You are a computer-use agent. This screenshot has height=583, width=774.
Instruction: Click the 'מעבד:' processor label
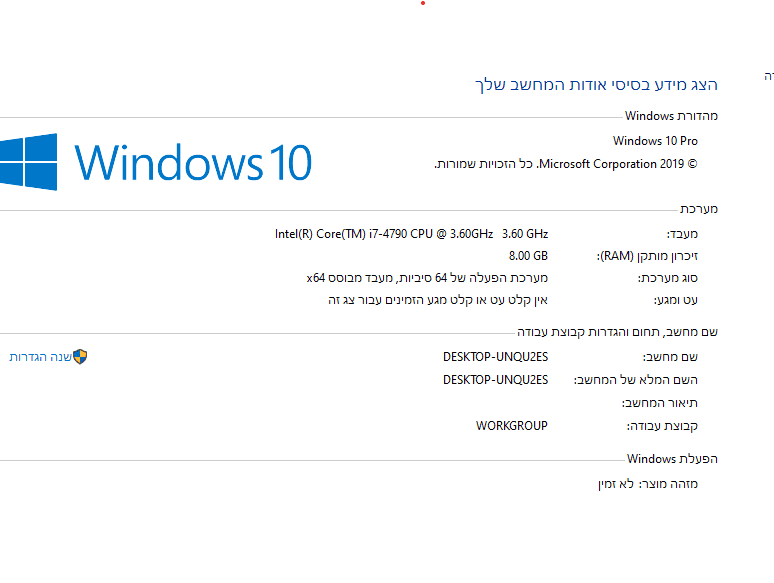click(682, 234)
